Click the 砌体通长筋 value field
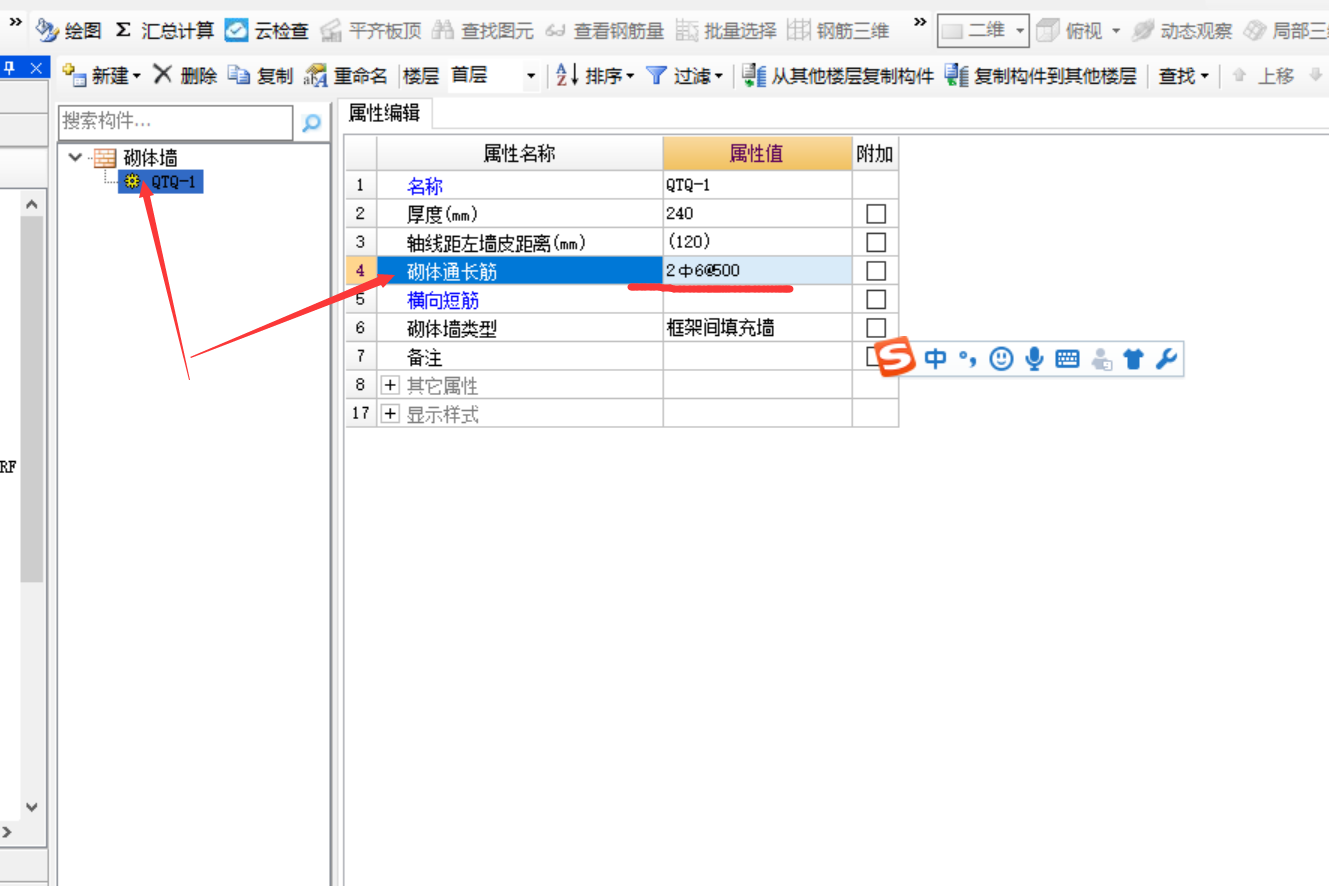This screenshot has width=1329, height=886. pyautogui.click(x=757, y=271)
